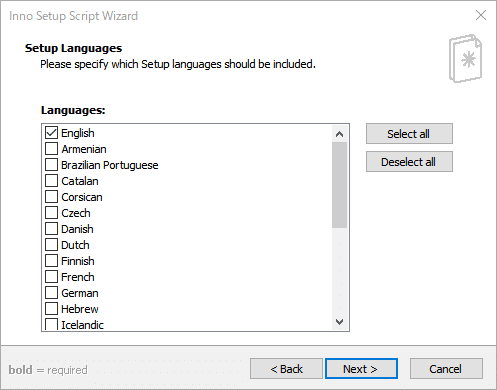Enable the Armenian language checkbox
497x390 pixels.
pos(51,149)
